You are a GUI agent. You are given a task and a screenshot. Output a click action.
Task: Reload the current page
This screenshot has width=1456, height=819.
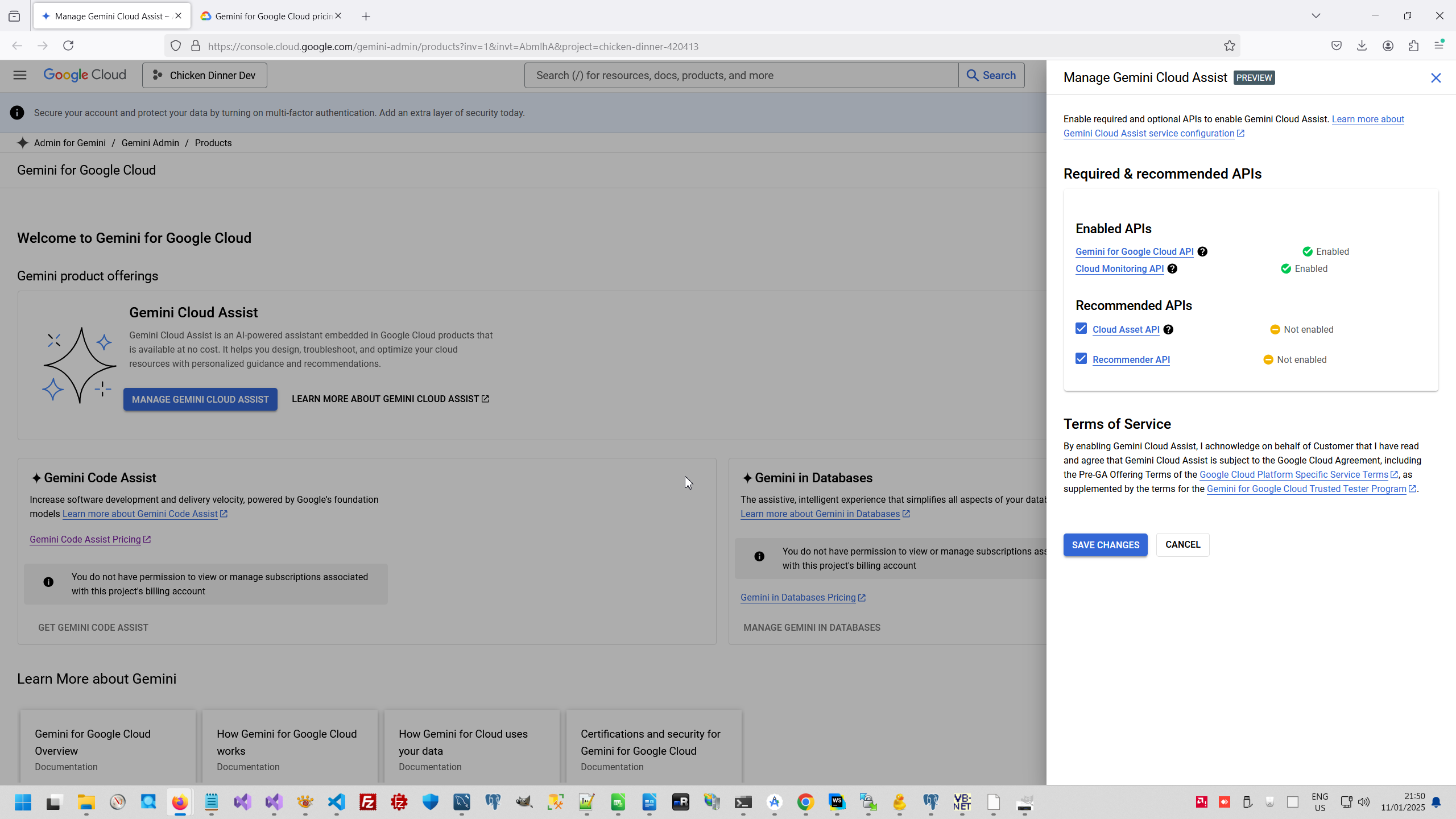(x=68, y=45)
